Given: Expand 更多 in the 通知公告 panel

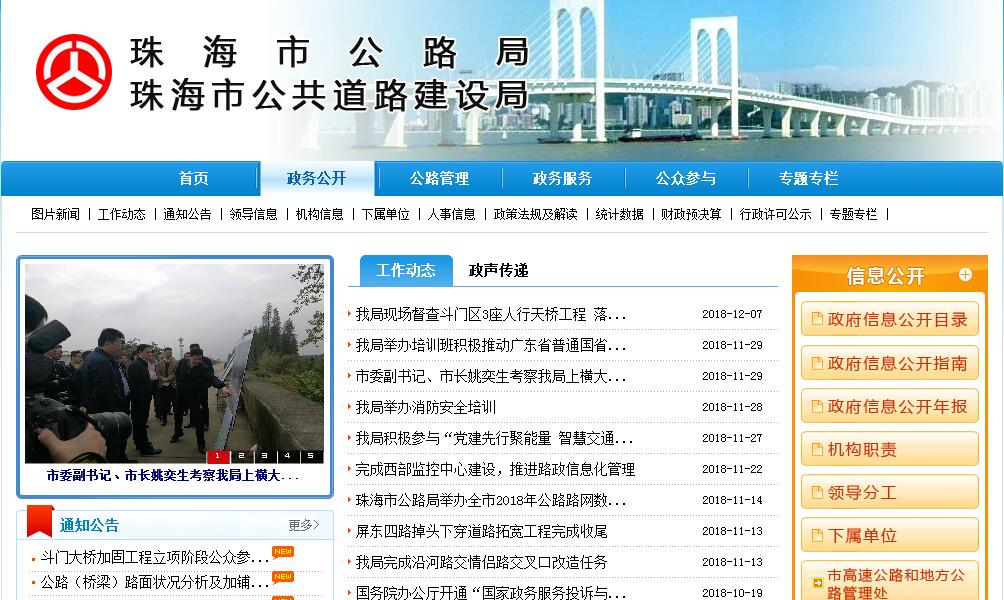Looking at the screenshot, I should point(304,525).
